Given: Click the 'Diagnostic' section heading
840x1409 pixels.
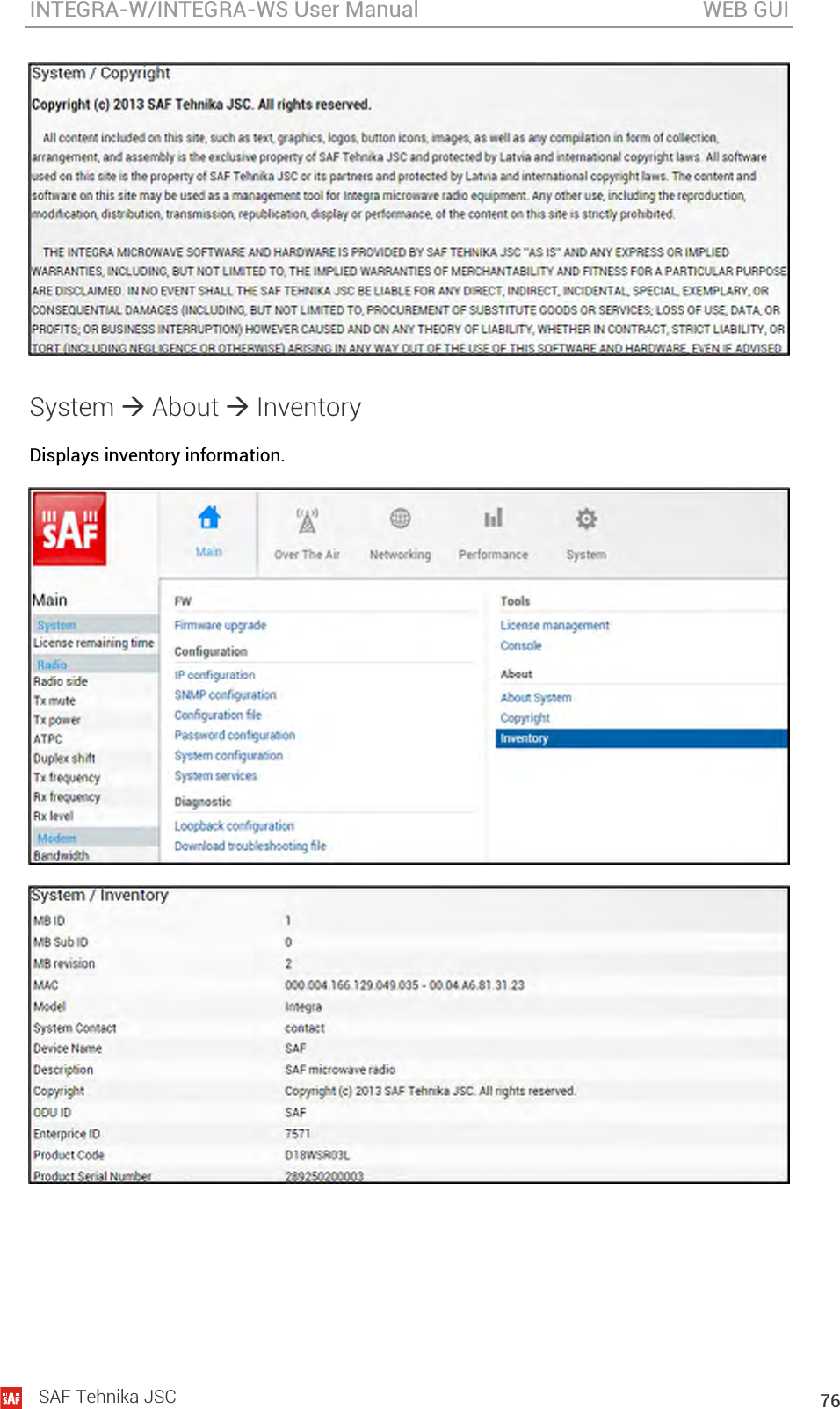Looking at the screenshot, I should (x=202, y=802).
